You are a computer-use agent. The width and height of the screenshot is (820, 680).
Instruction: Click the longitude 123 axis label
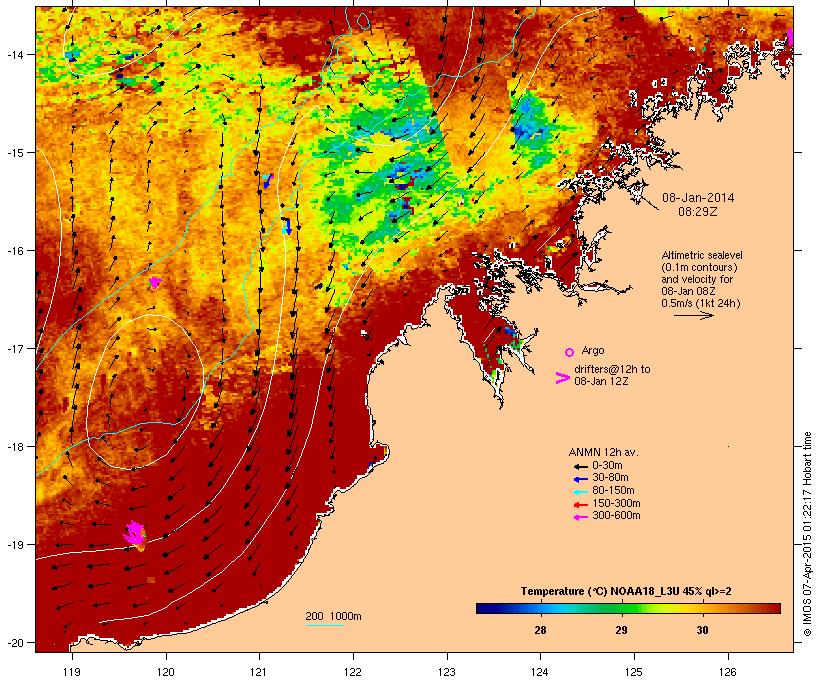447,672
